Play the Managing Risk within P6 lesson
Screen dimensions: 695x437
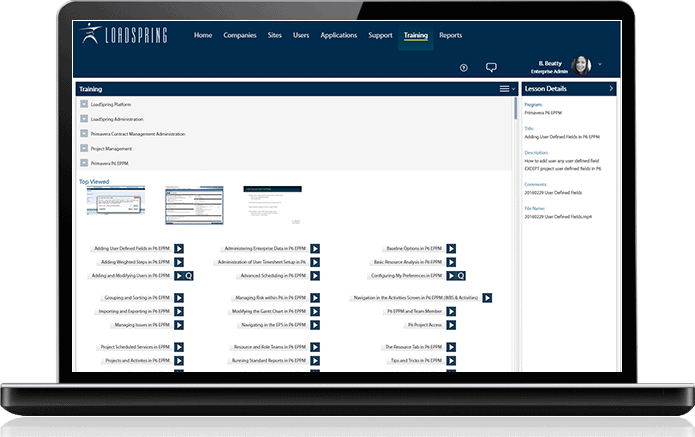[315, 298]
